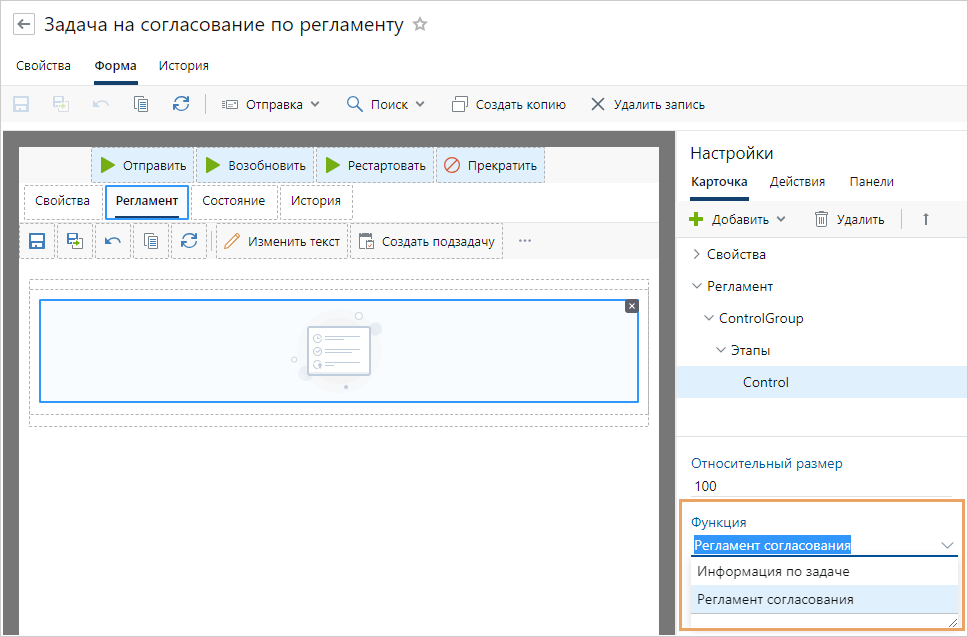Mark the record as favorite with the star
The image size is (968, 637).
pos(420,25)
